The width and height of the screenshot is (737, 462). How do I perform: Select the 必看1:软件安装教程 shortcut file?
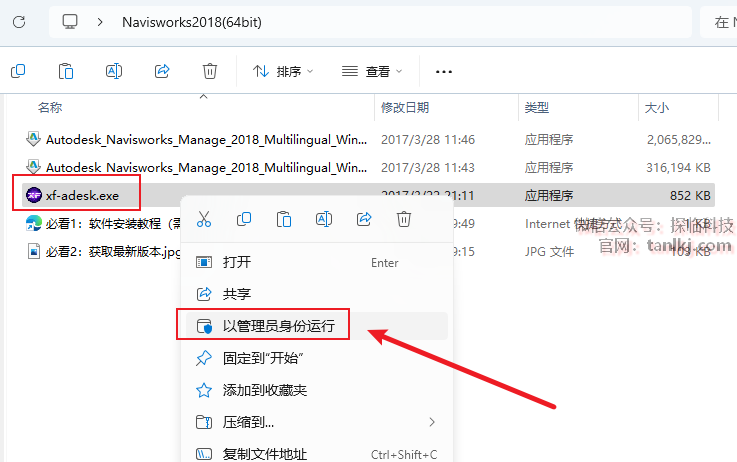[101, 224]
